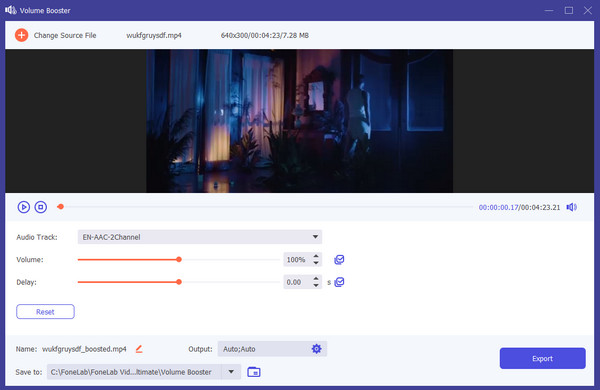Click the 00:00:00.17 current time readout
The width and height of the screenshot is (600, 390).
pyautogui.click(x=498, y=207)
